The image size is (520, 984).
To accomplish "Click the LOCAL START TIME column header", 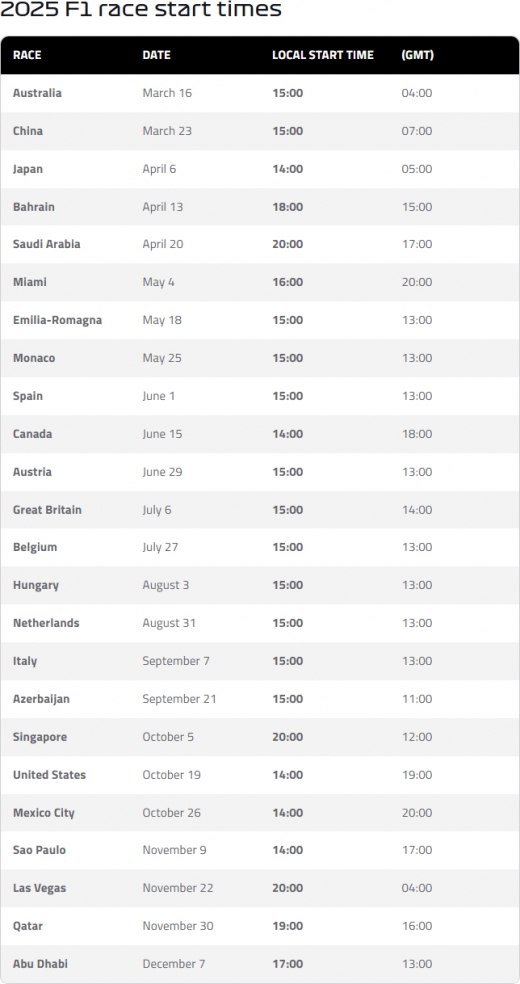I will [322, 55].
